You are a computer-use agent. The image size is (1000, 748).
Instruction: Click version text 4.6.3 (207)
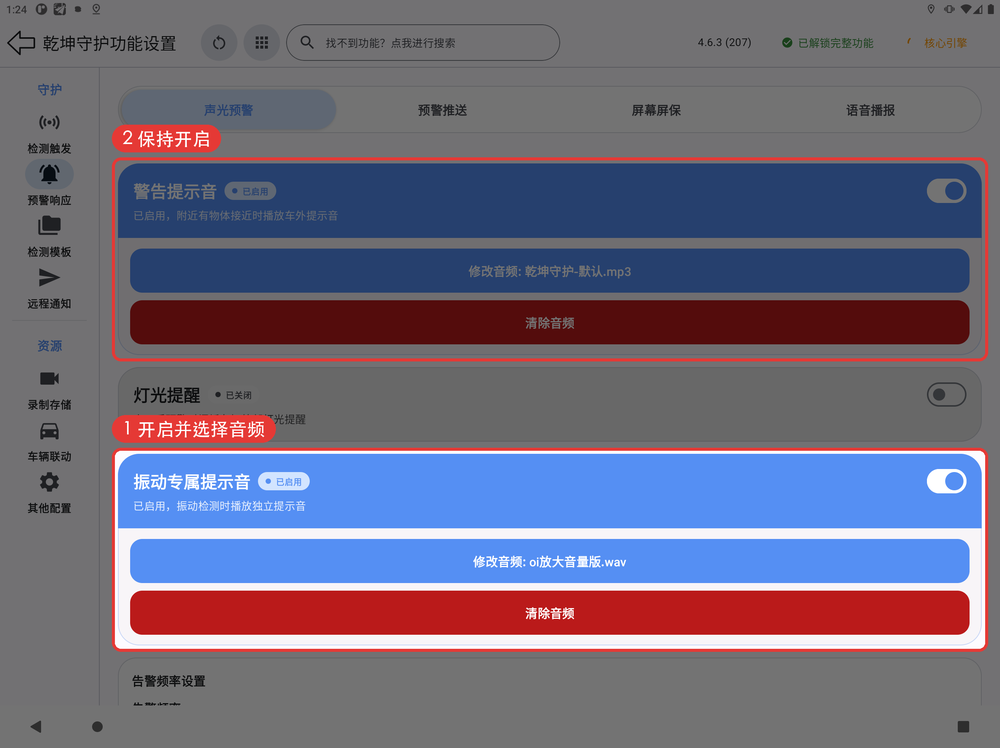724,42
